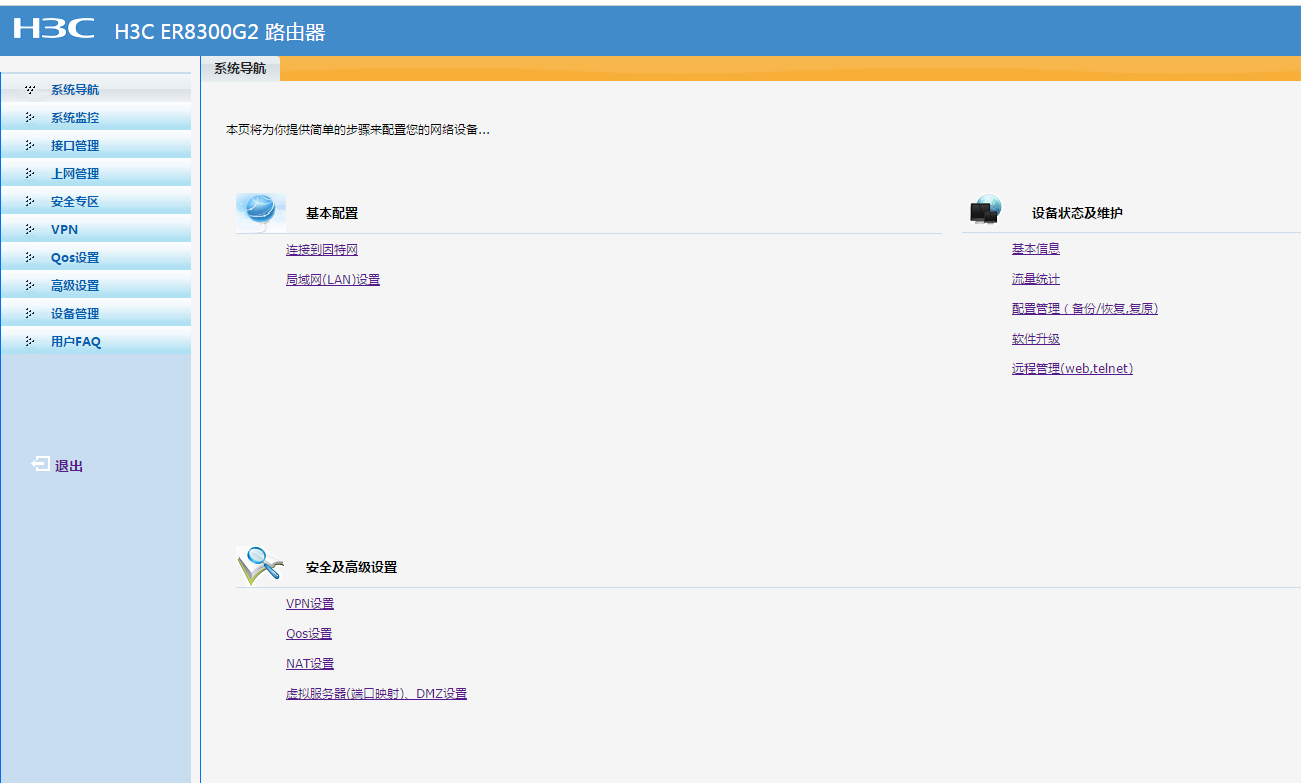1301x783 pixels.
Task: Open the 虚拟服务器(端口映射)、DMZ设置 link
Action: 376,694
